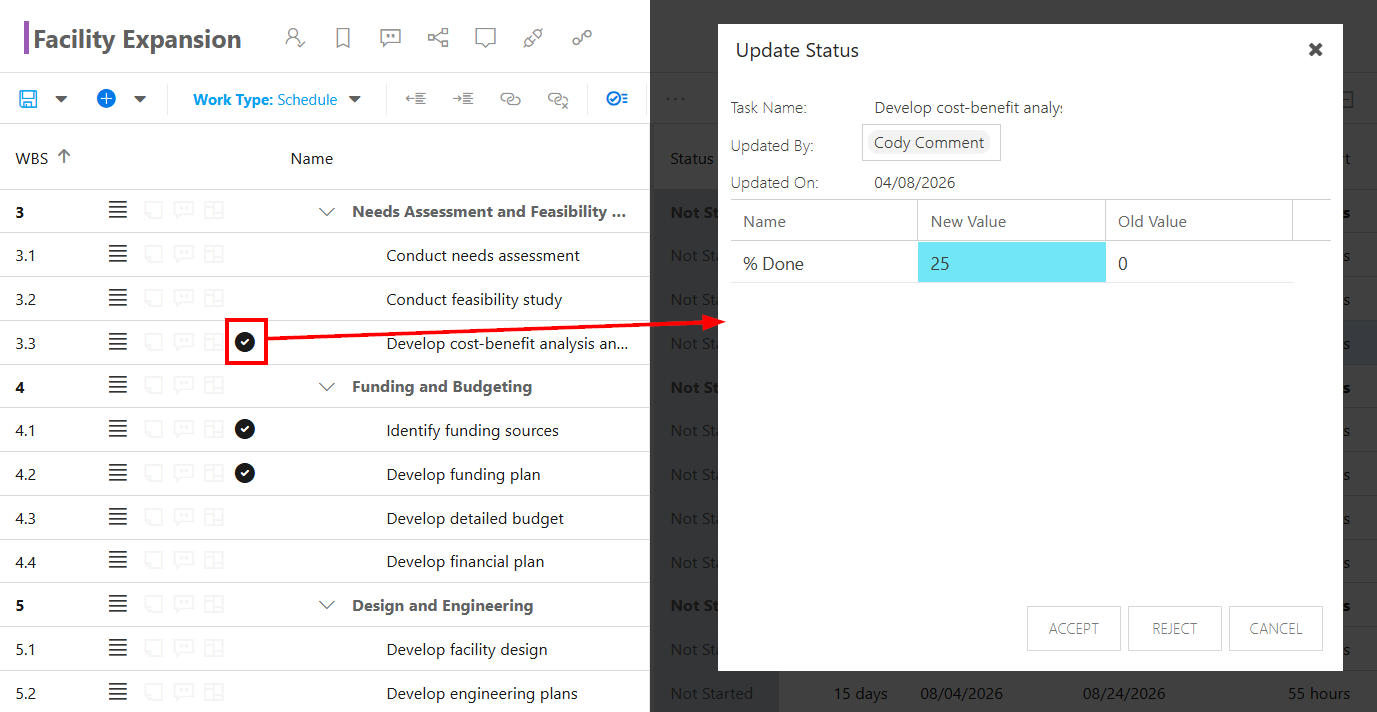This screenshot has width=1377, height=712.
Task: Open the comments bubble with dots icon
Action: (x=391, y=38)
